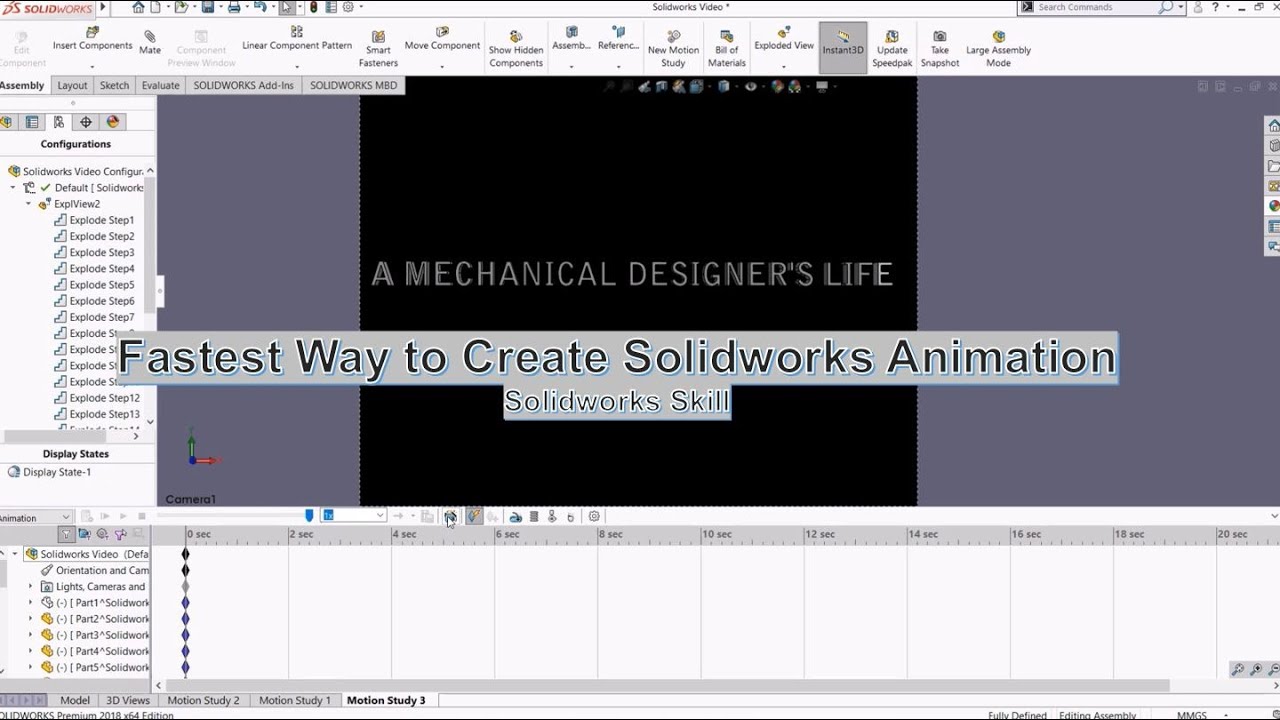Enable Filter Selected in motion tree
The width and height of the screenshot is (1280, 720).
tap(120, 535)
